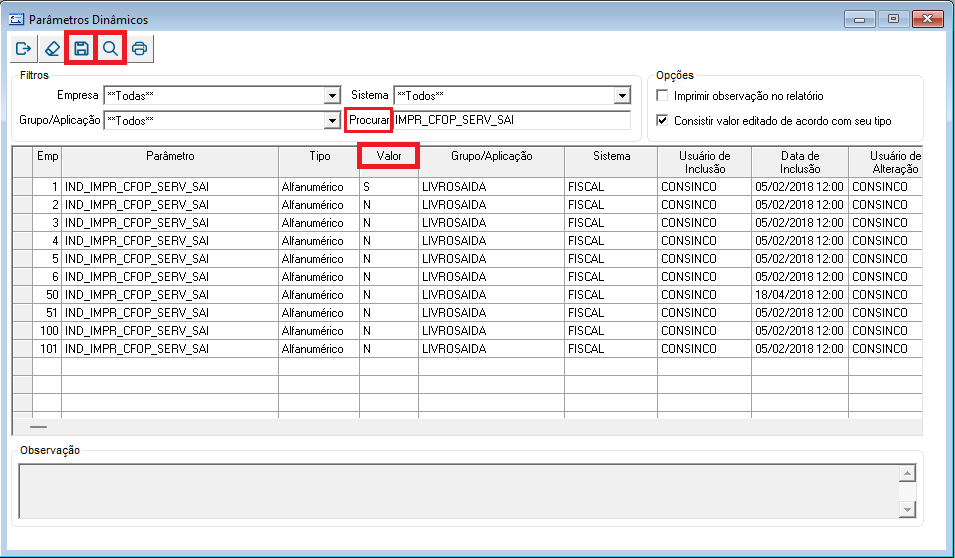Open the Empresa dropdown

332,96
